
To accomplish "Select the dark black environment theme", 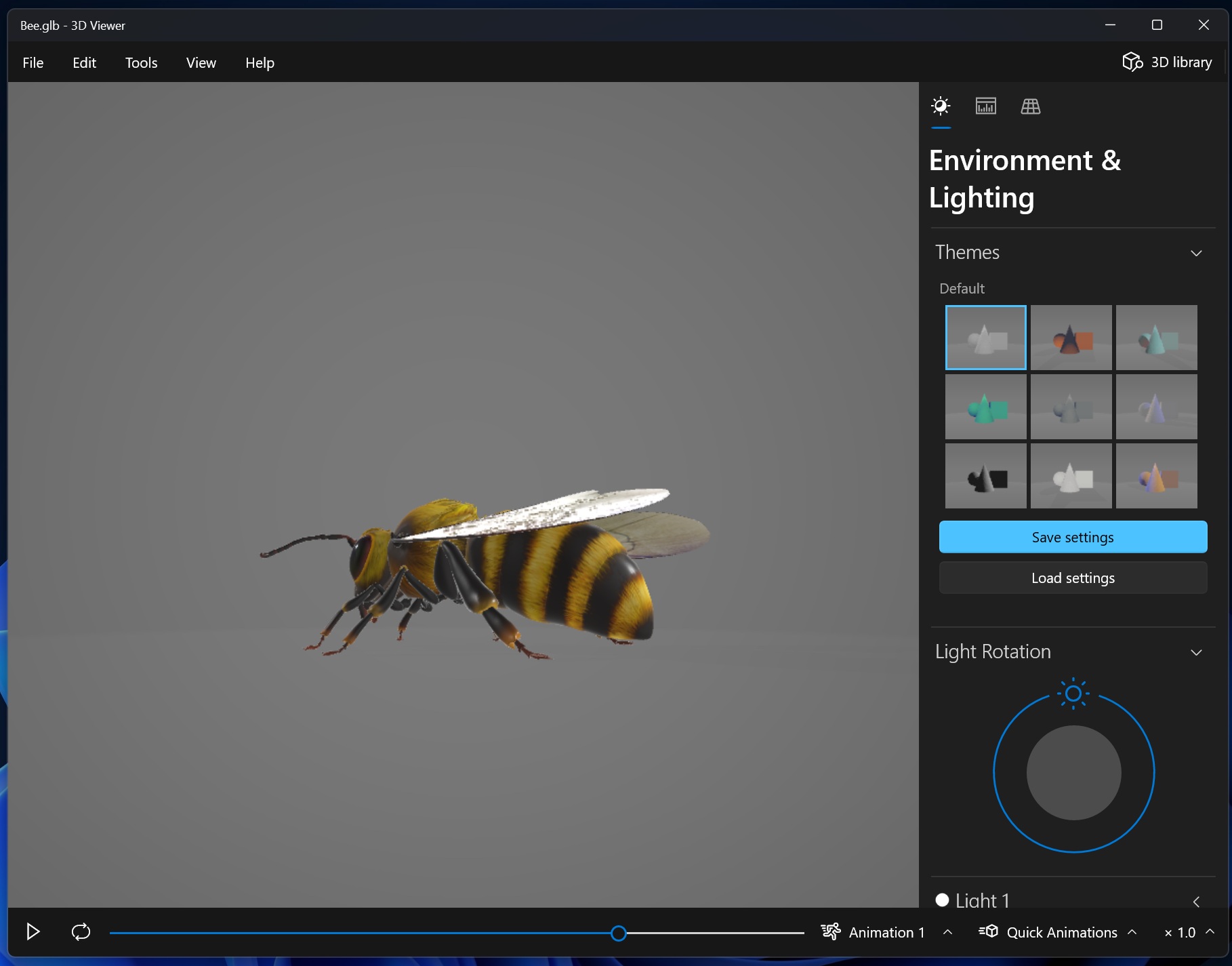I will click(x=985, y=476).
